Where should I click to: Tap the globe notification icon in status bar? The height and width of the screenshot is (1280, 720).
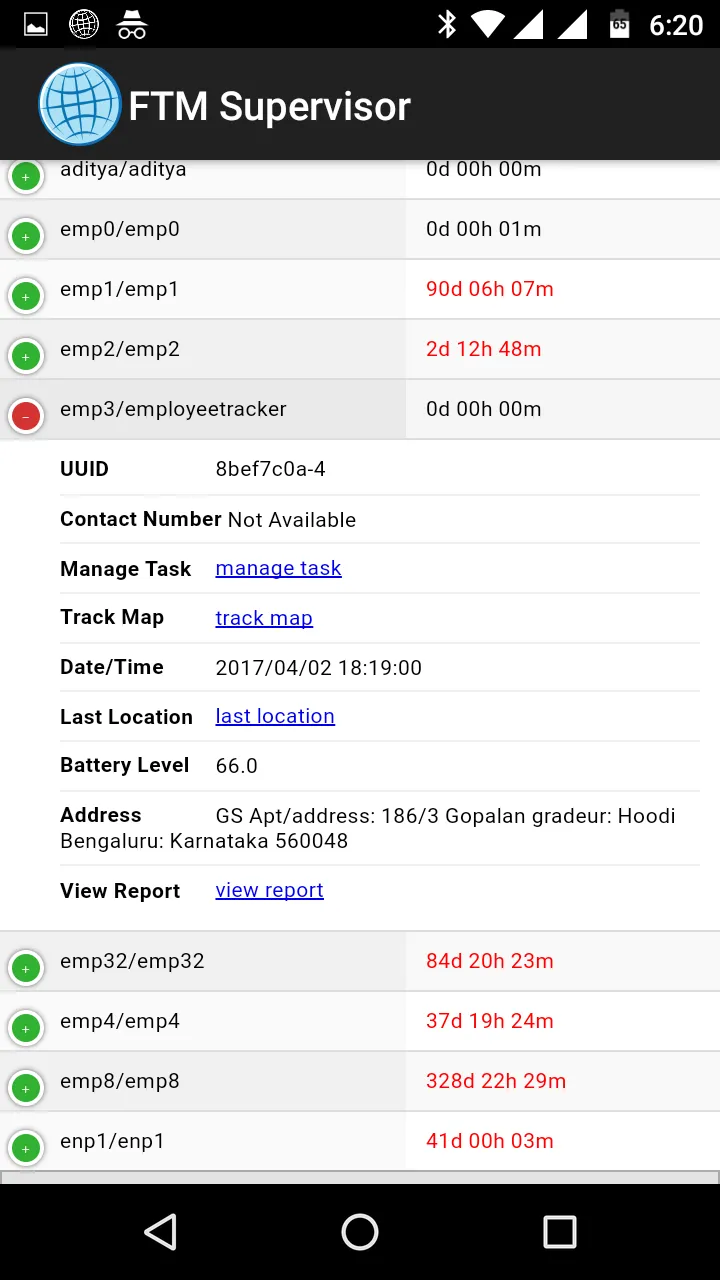[x=84, y=25]
